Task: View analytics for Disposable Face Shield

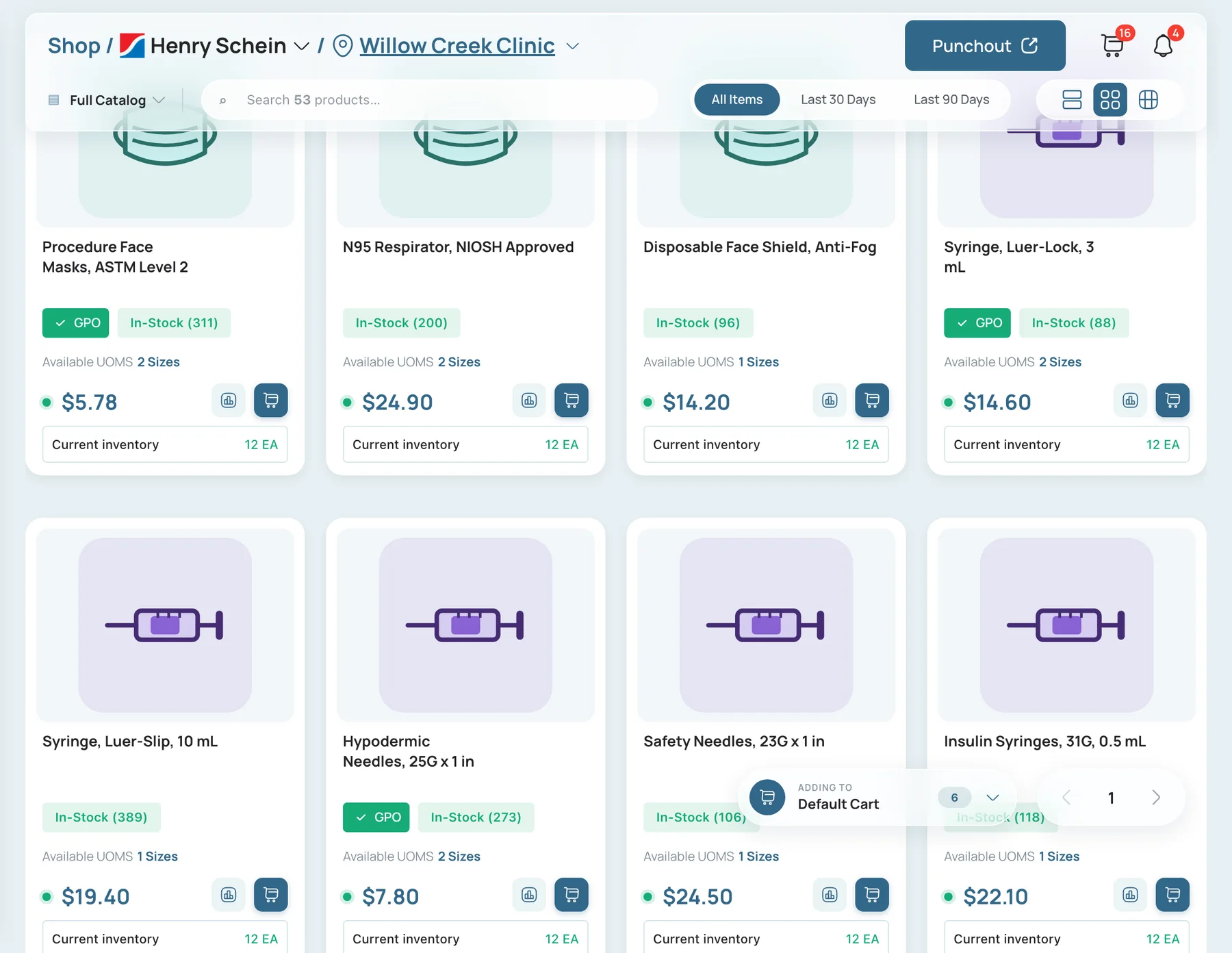Action: tap(830, 401)
